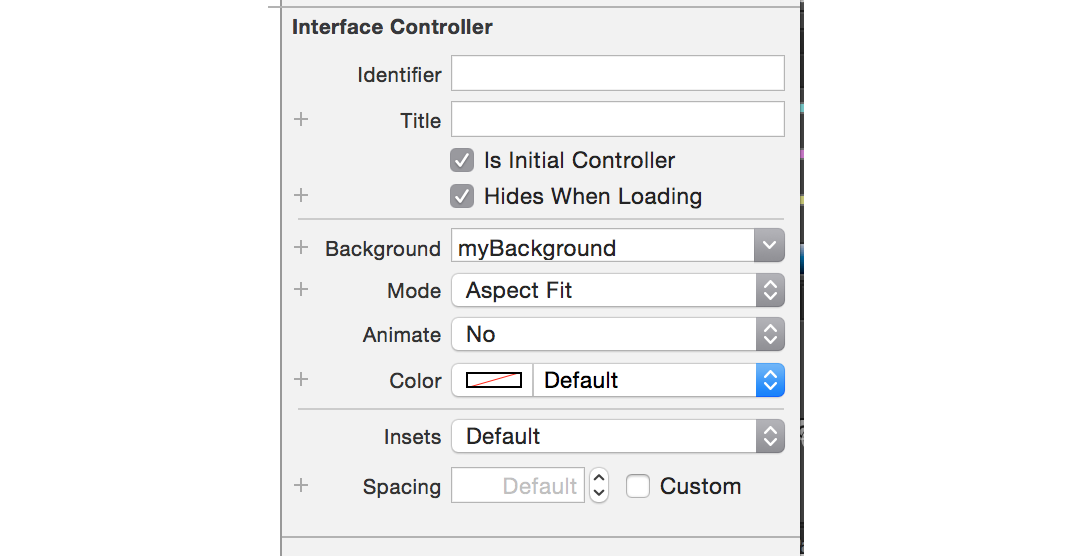Viewport: 1072px width, 556px height.
Task: Click the Spacing stepper arrows
Action: pyautogui.click(x=598, y=486)
